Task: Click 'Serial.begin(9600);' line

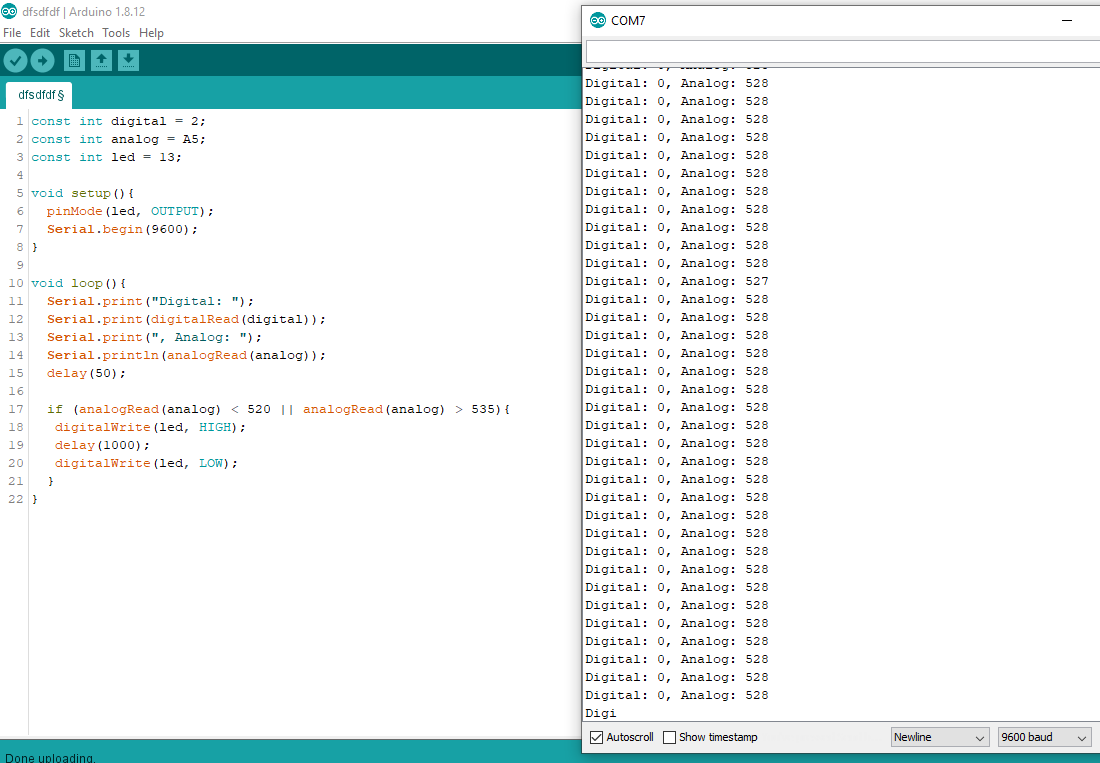Action: (123, 229)
